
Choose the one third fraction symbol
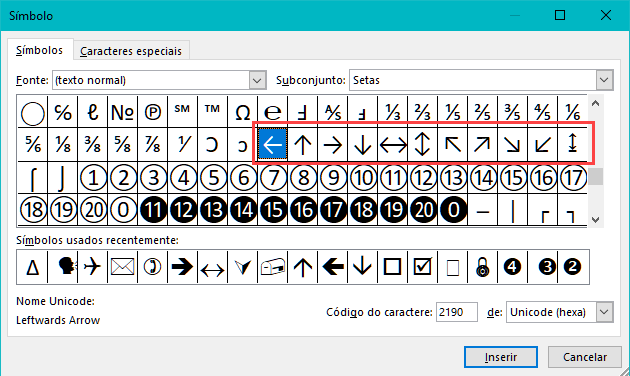click(393, 112)
